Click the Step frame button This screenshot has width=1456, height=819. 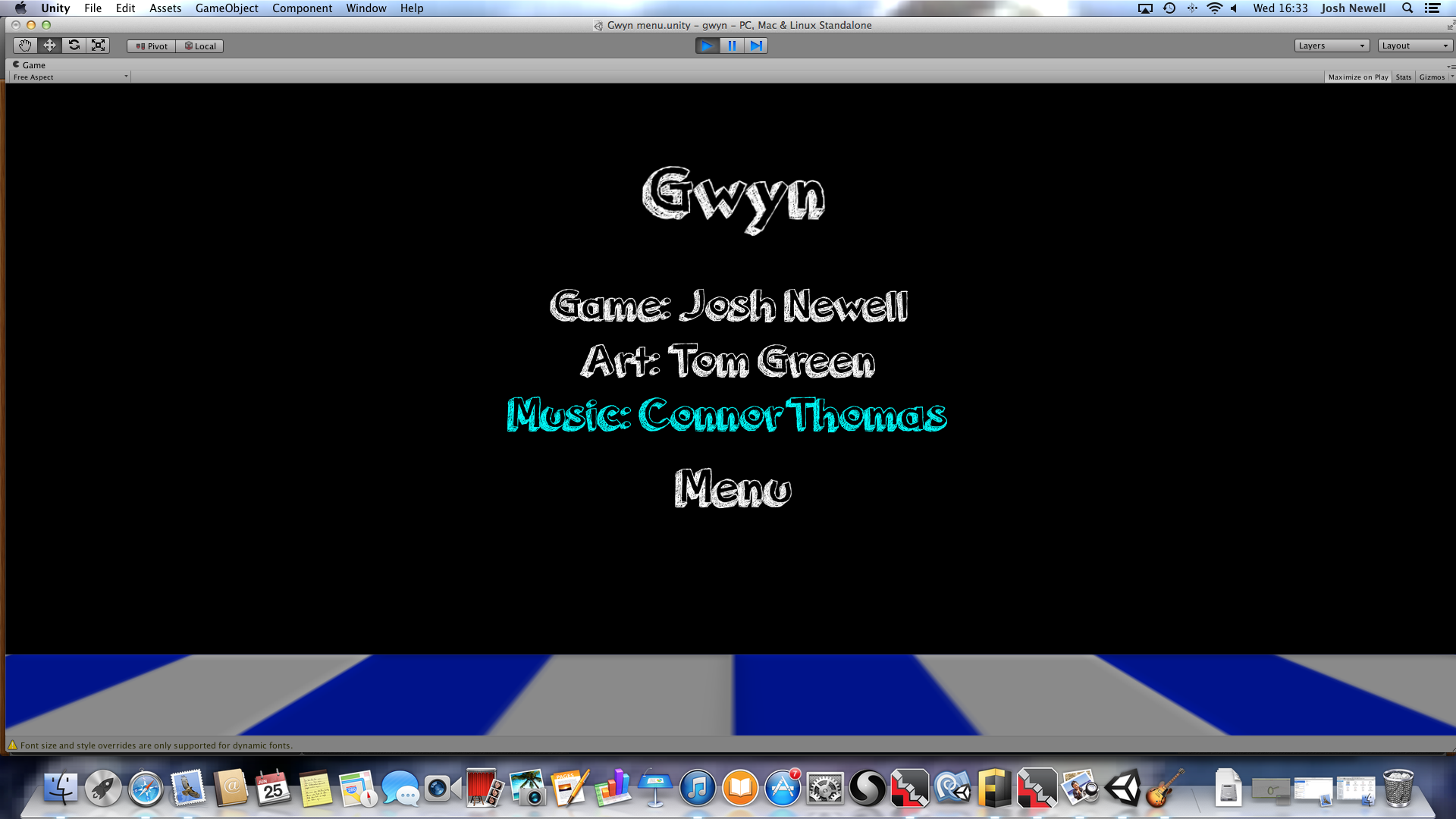point(756,45)
